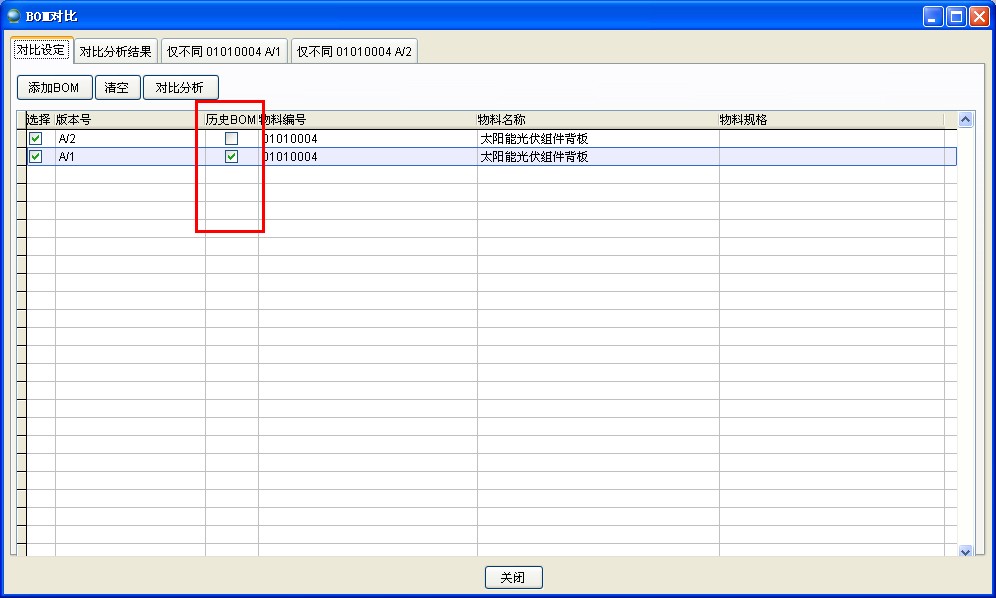Screen dimensions: 996x598
Task: Go to the 仅不同 01010004 A/2 tab
Action: click(x=354, y=52)
